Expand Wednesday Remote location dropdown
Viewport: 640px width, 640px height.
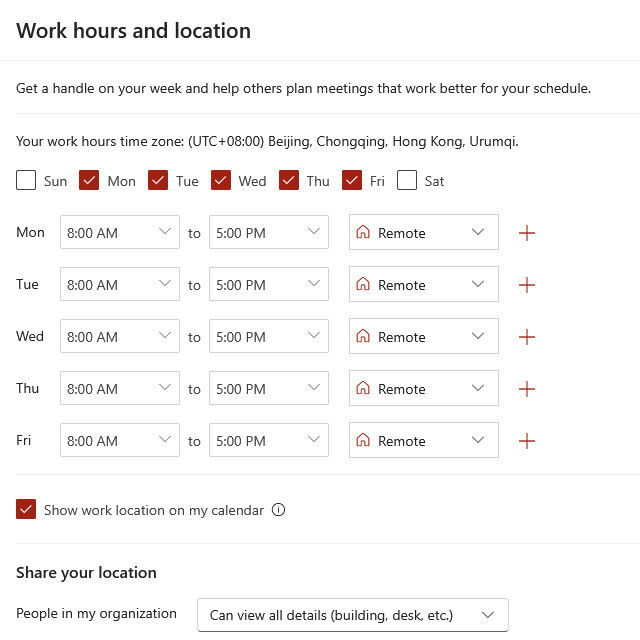point(423,337)
